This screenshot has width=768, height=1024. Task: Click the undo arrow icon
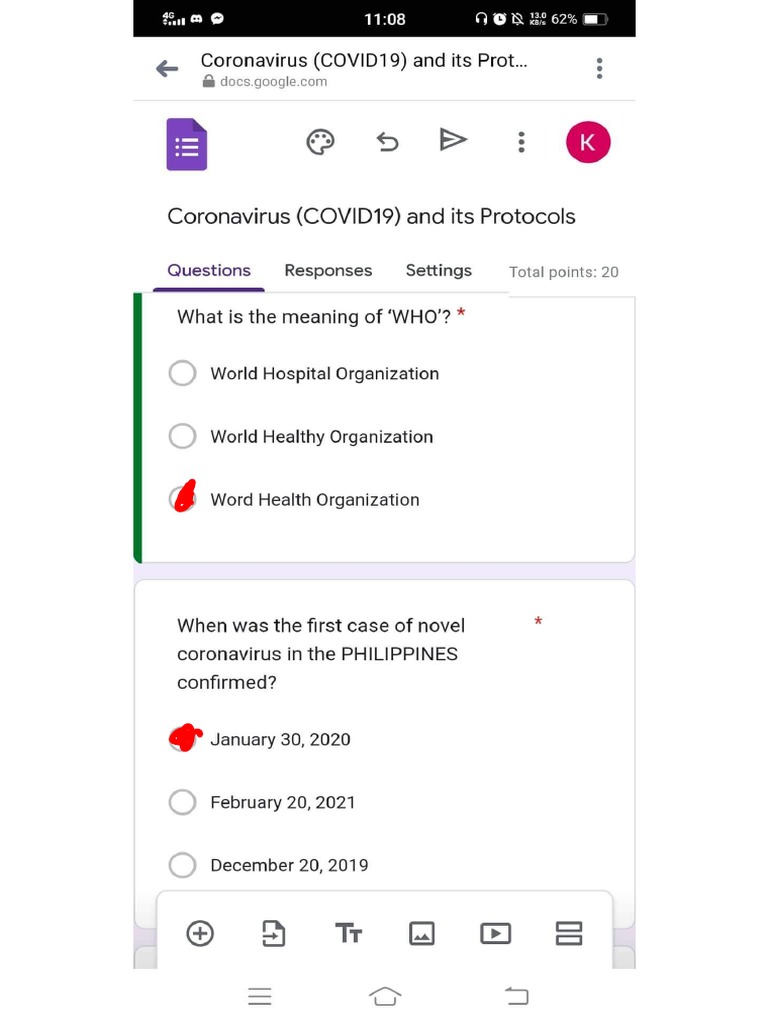387,142
